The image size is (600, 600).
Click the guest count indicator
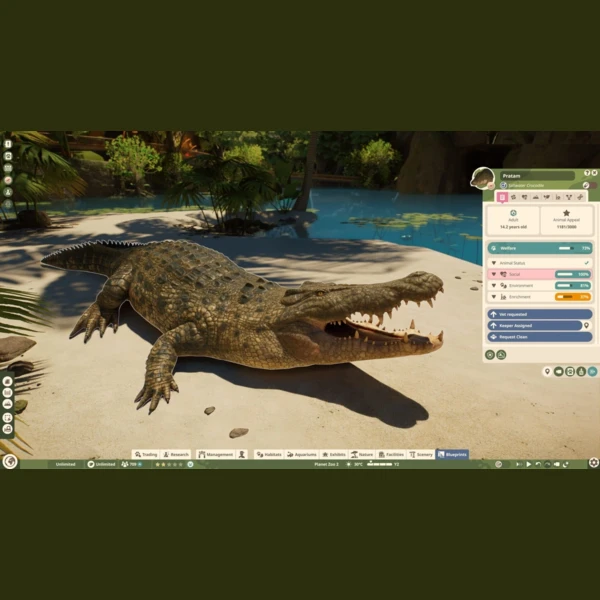point(132,464)
